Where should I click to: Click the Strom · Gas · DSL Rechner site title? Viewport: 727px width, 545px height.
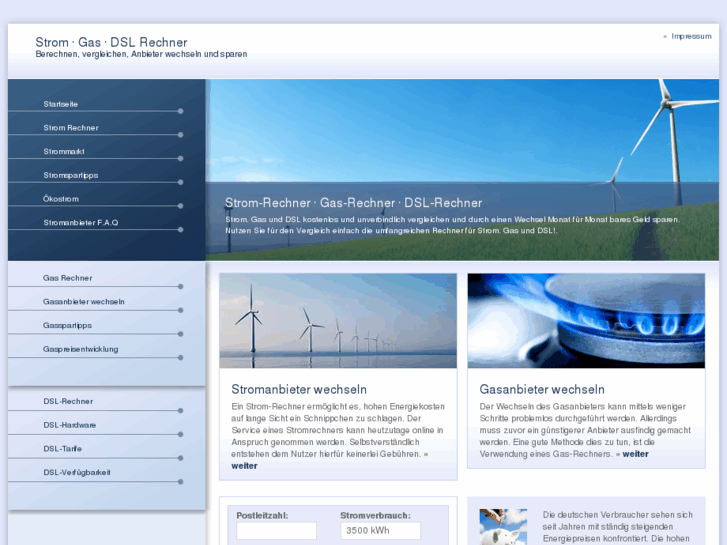111,42
